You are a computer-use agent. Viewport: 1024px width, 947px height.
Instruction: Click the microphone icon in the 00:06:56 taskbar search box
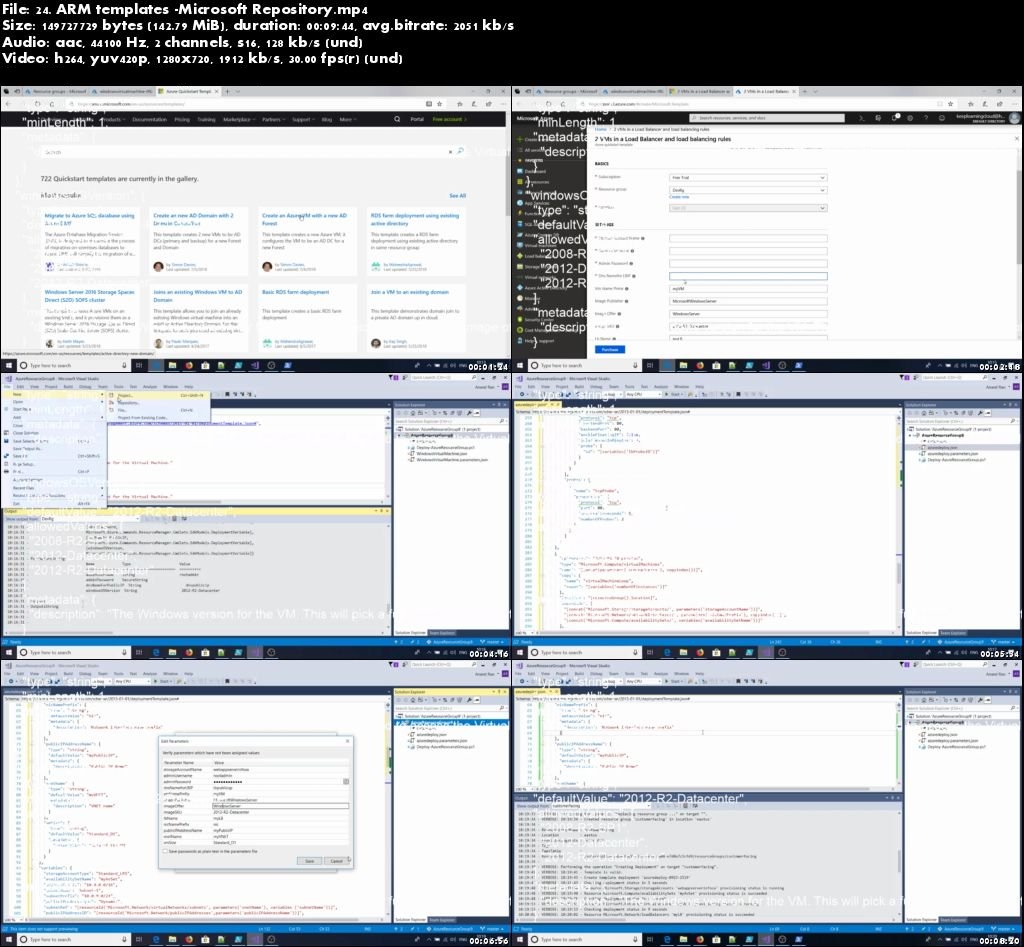tap(124, 940)
